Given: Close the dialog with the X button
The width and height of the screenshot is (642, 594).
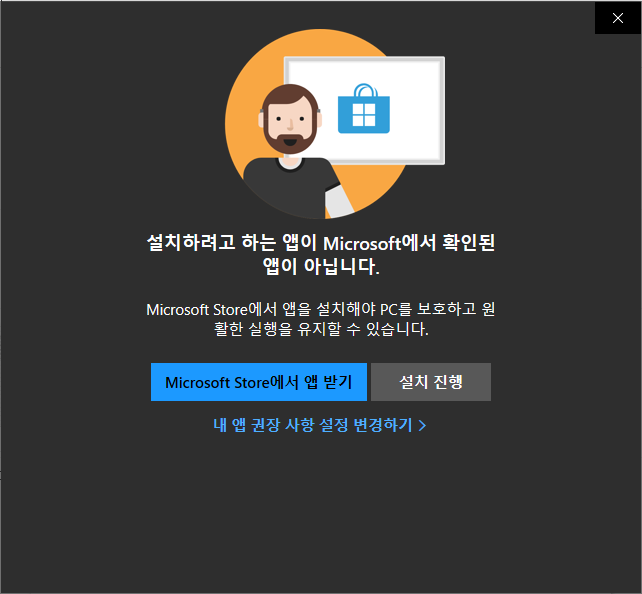Looking at the screenshot, I should (x=618, y=18).
